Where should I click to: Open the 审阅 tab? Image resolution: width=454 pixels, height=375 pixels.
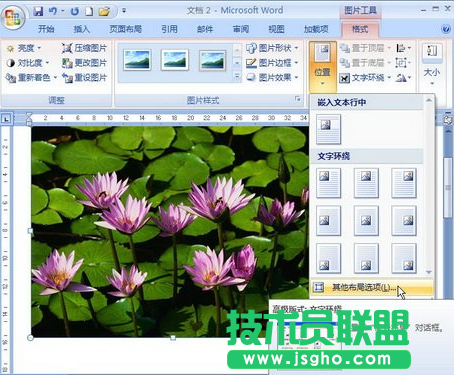[x=241, y=29]
